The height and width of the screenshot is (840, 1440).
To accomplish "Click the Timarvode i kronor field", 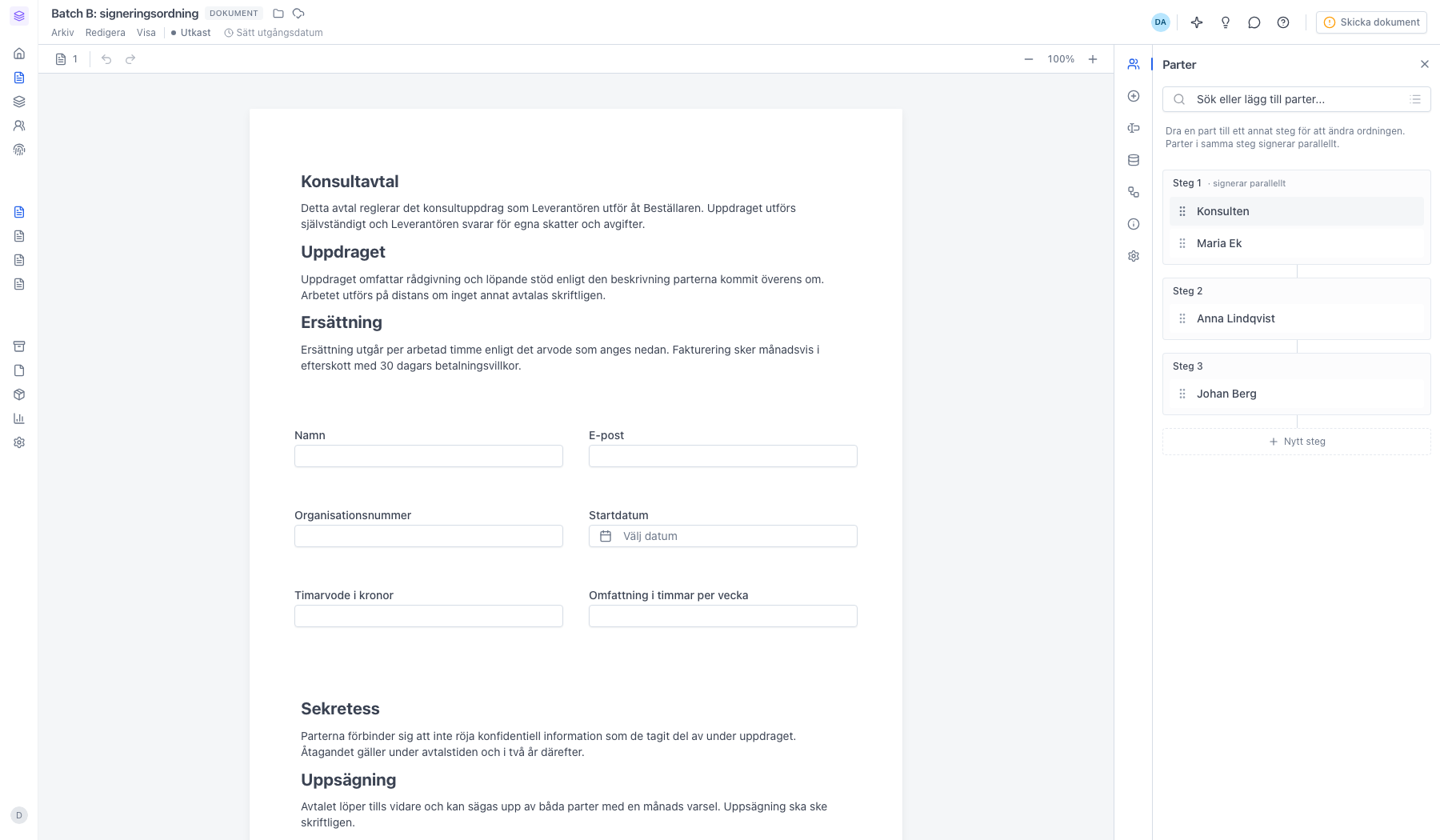I will [429, 616].
